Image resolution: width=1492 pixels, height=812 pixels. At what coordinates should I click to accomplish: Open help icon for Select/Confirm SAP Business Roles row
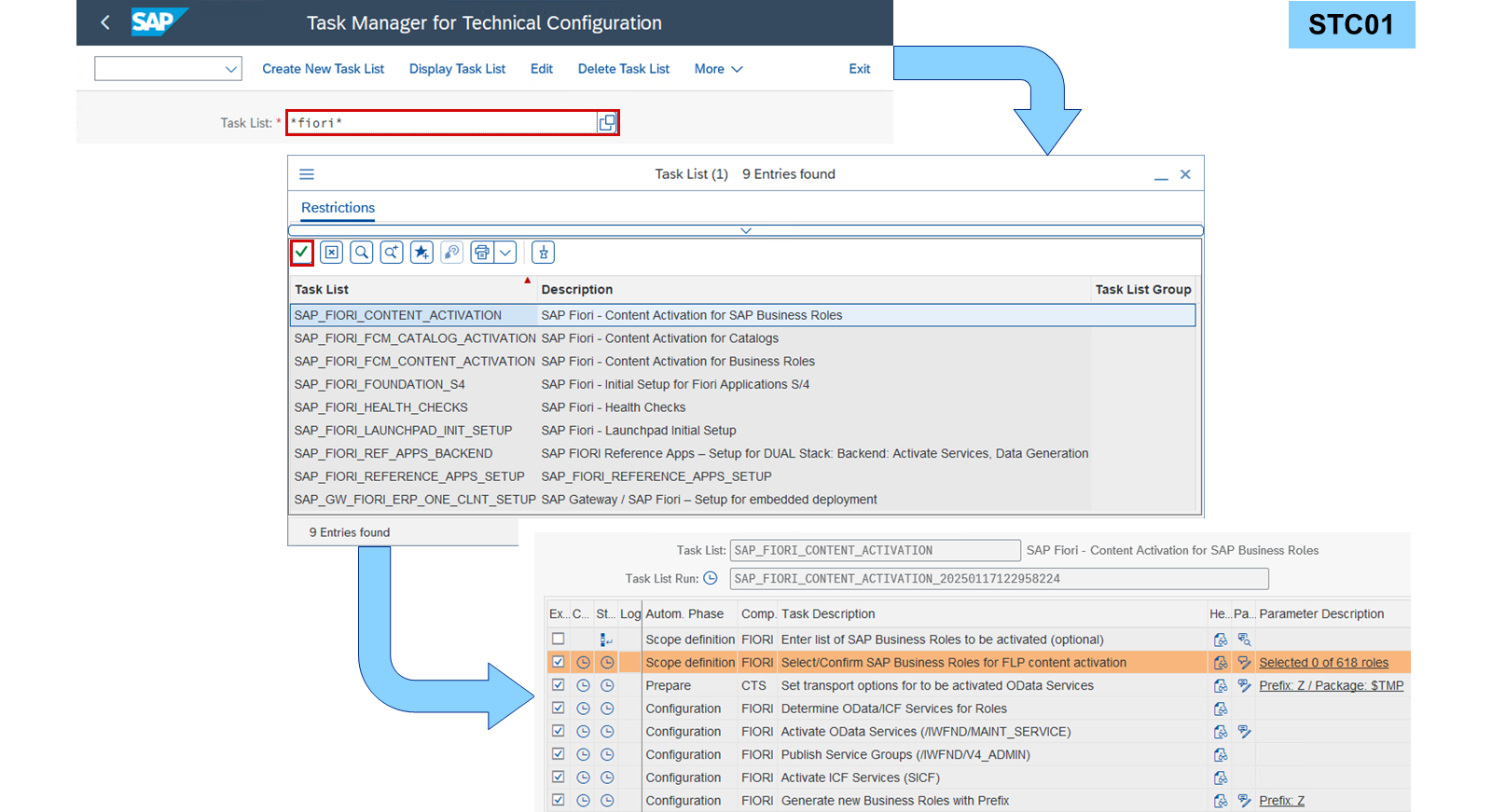pos(1221,663)
